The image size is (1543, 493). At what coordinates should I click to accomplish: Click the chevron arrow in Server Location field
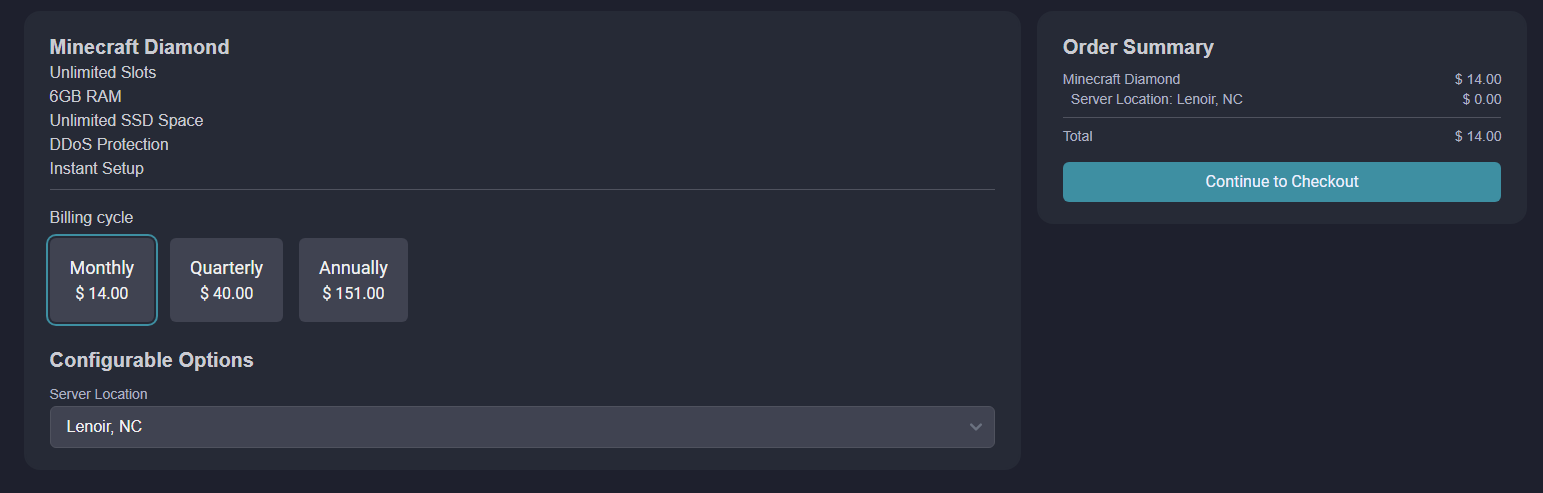coord(976,427)
